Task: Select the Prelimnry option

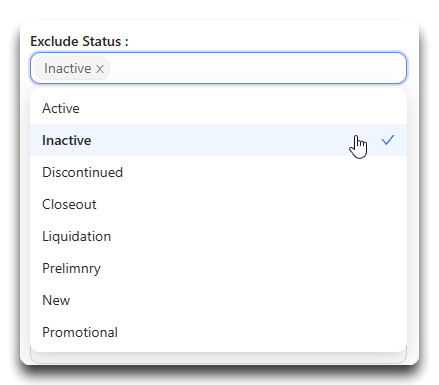Action: click(218, 268)
